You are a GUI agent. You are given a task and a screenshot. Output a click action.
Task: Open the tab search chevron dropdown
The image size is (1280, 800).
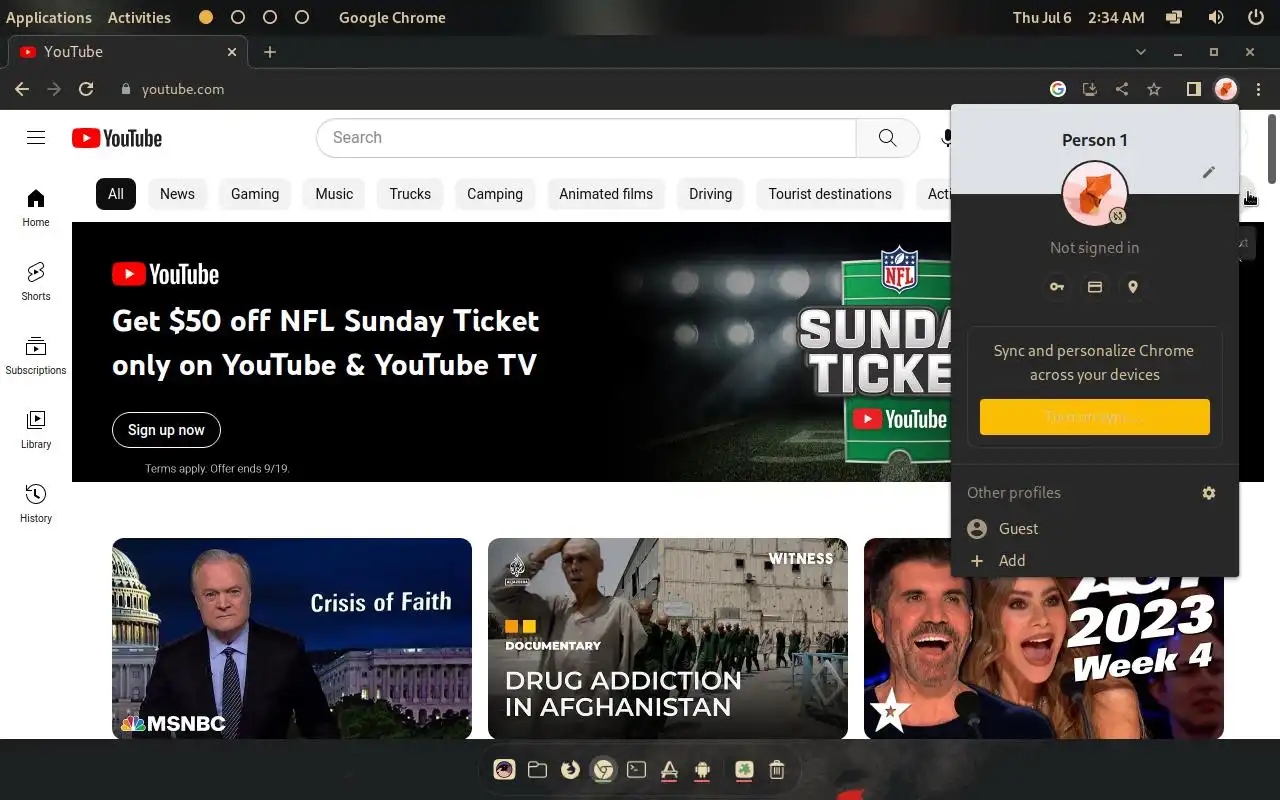pos(1141,52)
